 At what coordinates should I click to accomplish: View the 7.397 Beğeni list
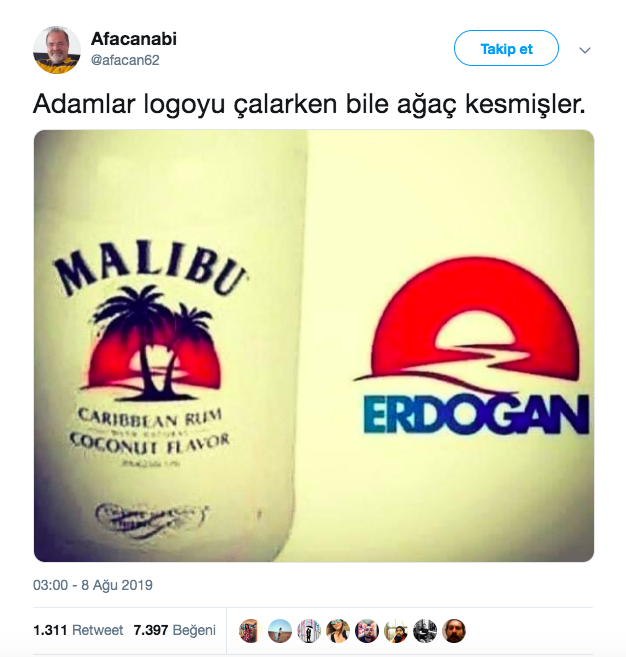point(175,630)
